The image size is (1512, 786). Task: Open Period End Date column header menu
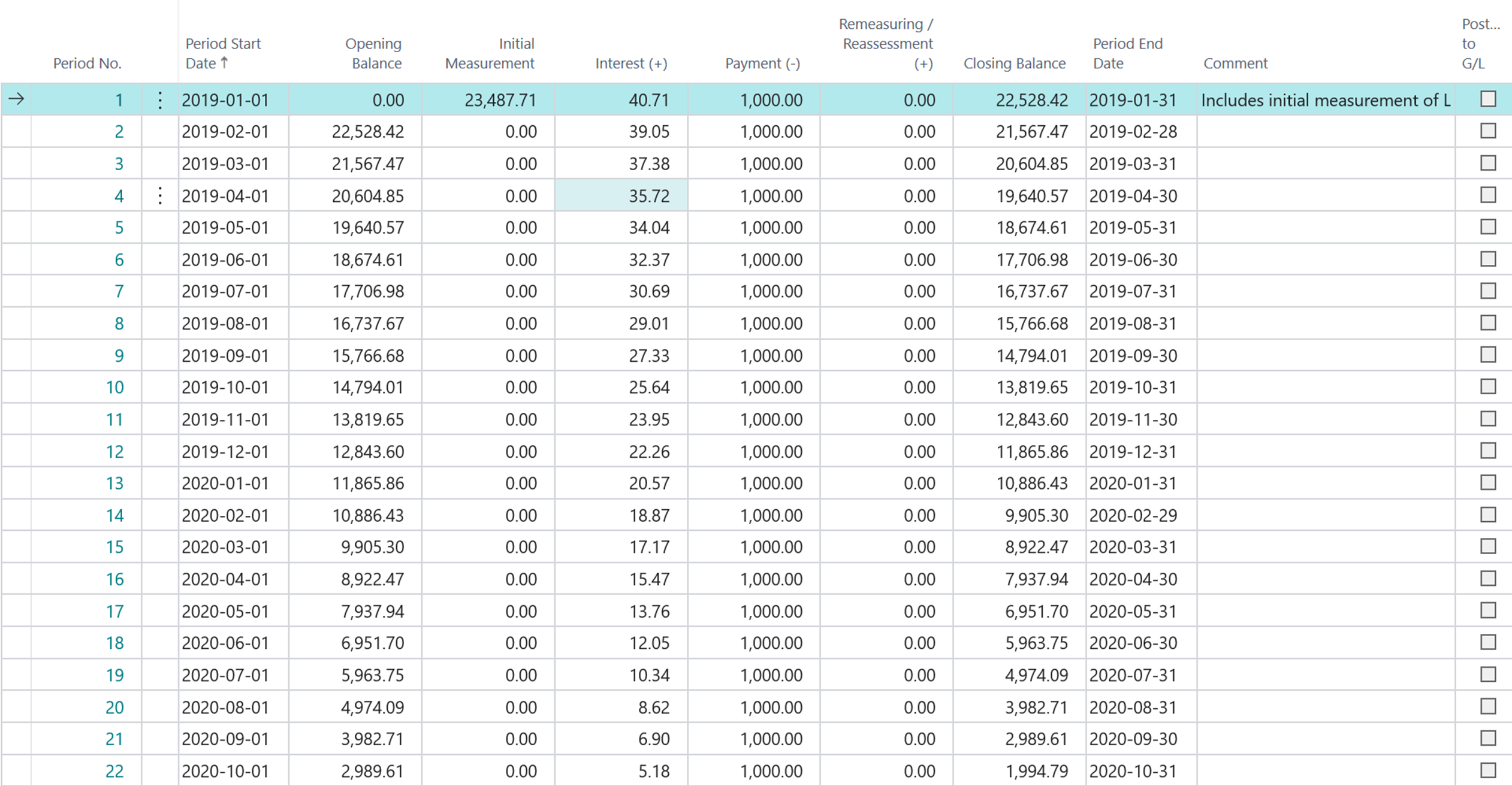pyautogui.click(x=1127, y=53)
